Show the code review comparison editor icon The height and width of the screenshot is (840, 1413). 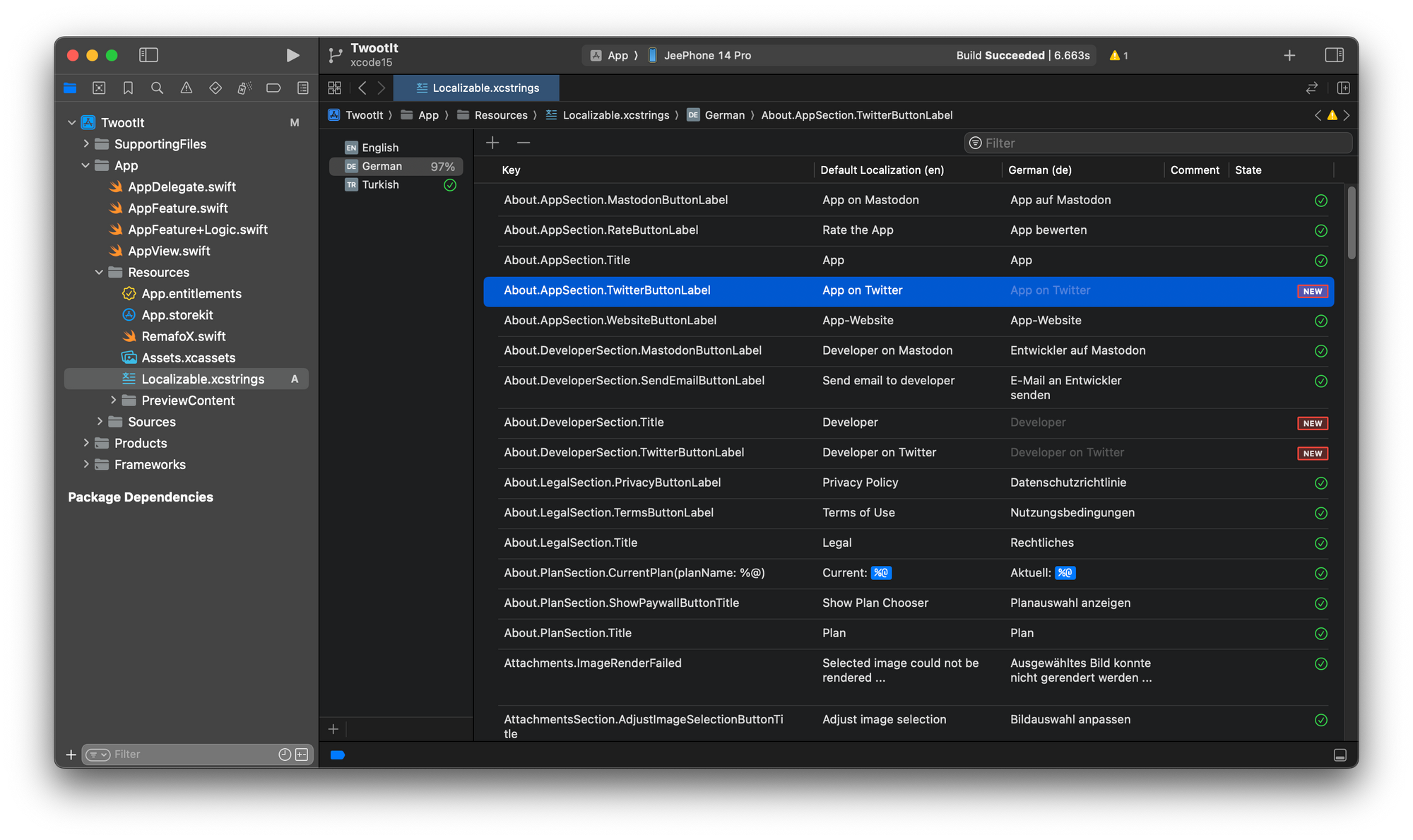(1311, 88)
